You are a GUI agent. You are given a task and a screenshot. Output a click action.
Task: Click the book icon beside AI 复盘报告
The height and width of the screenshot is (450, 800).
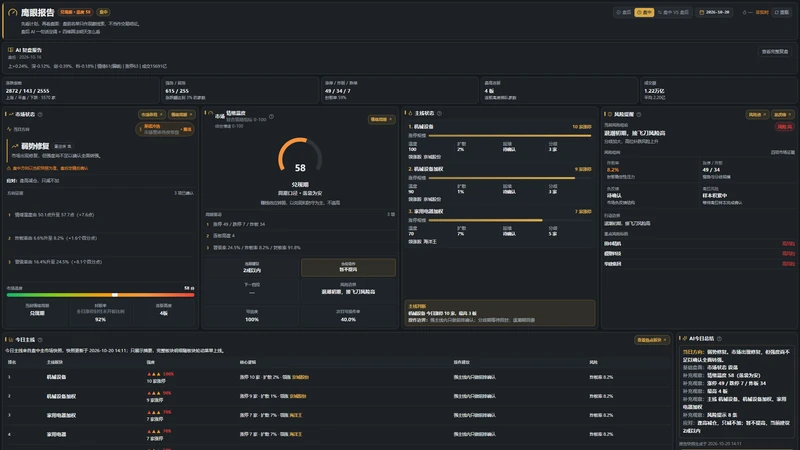[10, 50]
